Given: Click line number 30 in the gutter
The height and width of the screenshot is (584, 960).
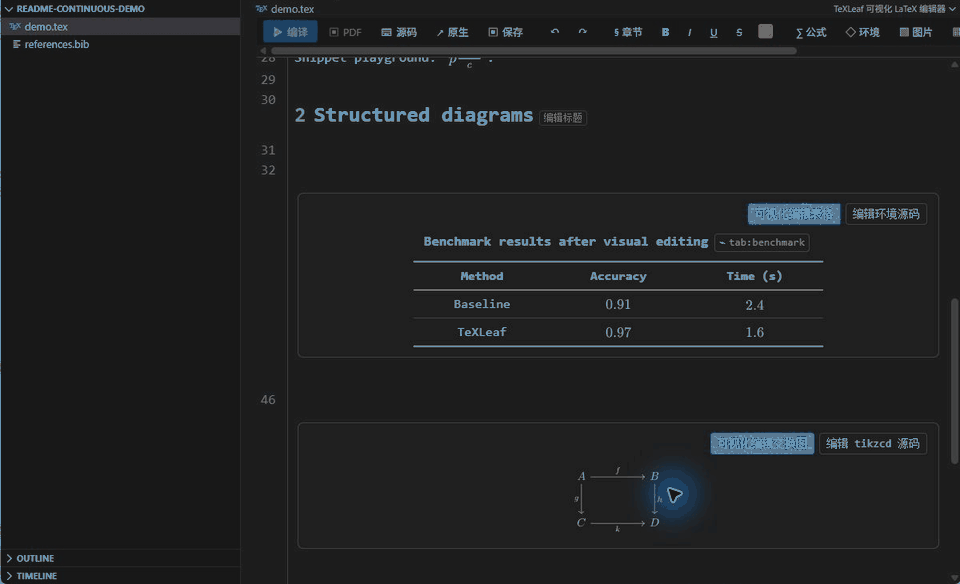Looking at the screenshot, I should [268, 100].
